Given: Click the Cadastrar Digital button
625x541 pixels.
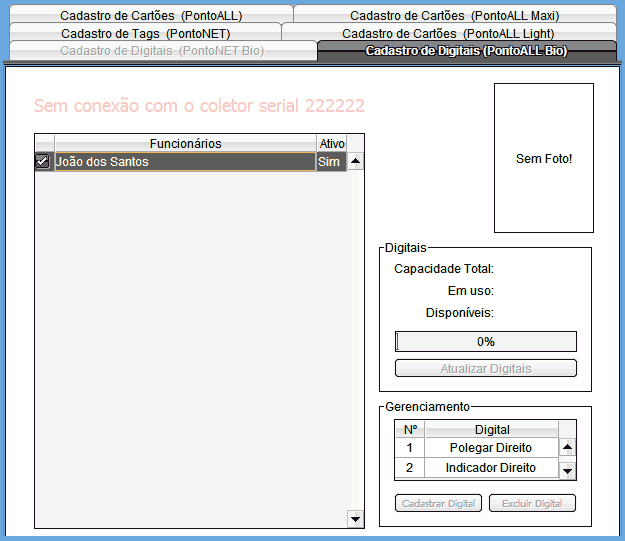Looking at the screenshot, I should click(x=438, y=503).
